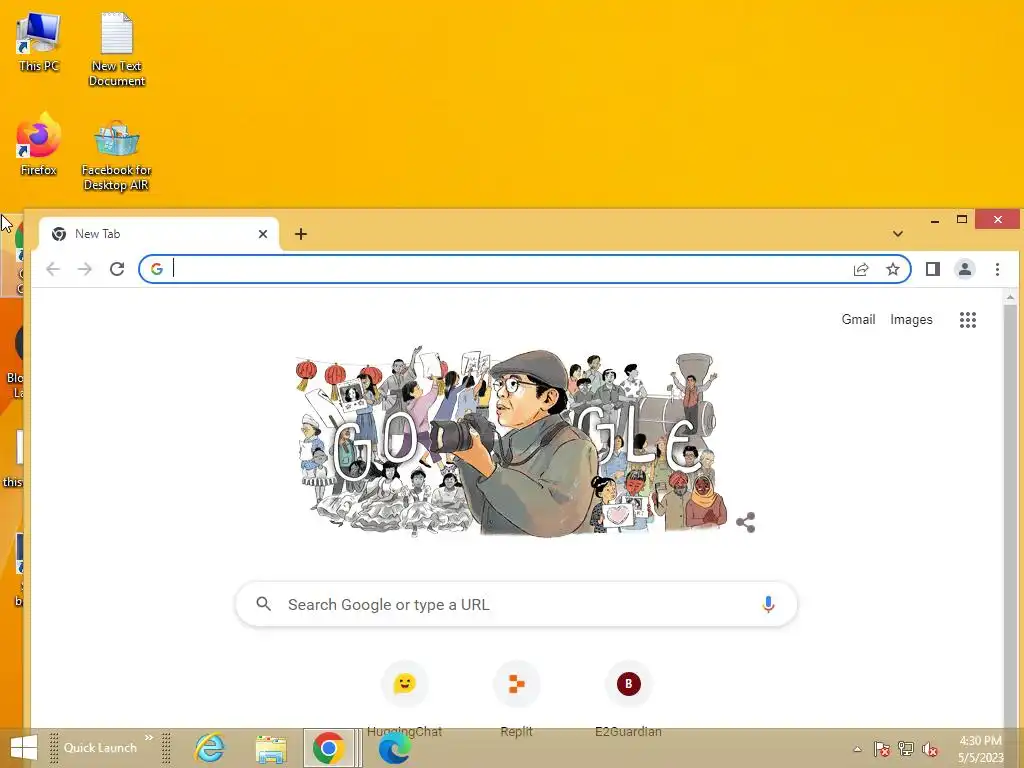Click Google icon in address bar
Viewport: 1024px width, 768px height.
tap(157, 269)
